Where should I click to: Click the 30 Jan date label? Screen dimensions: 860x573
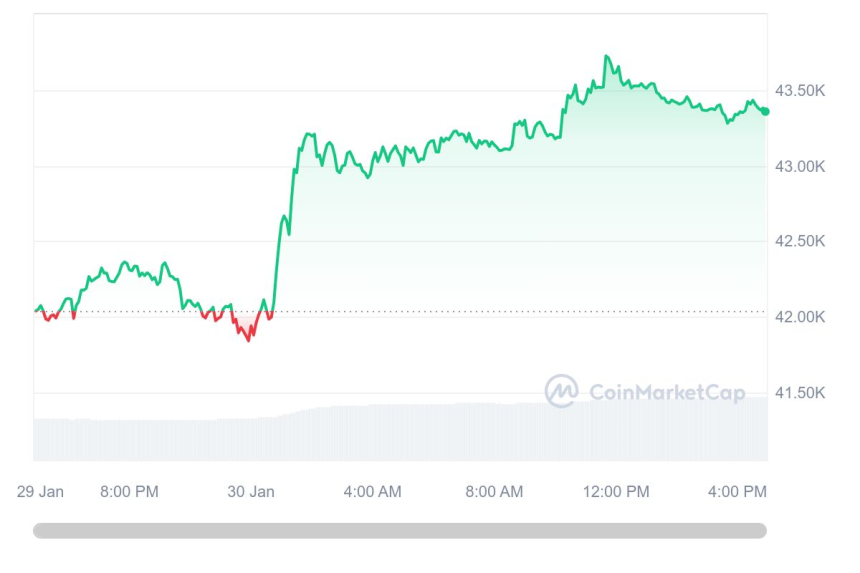[251, 491]
